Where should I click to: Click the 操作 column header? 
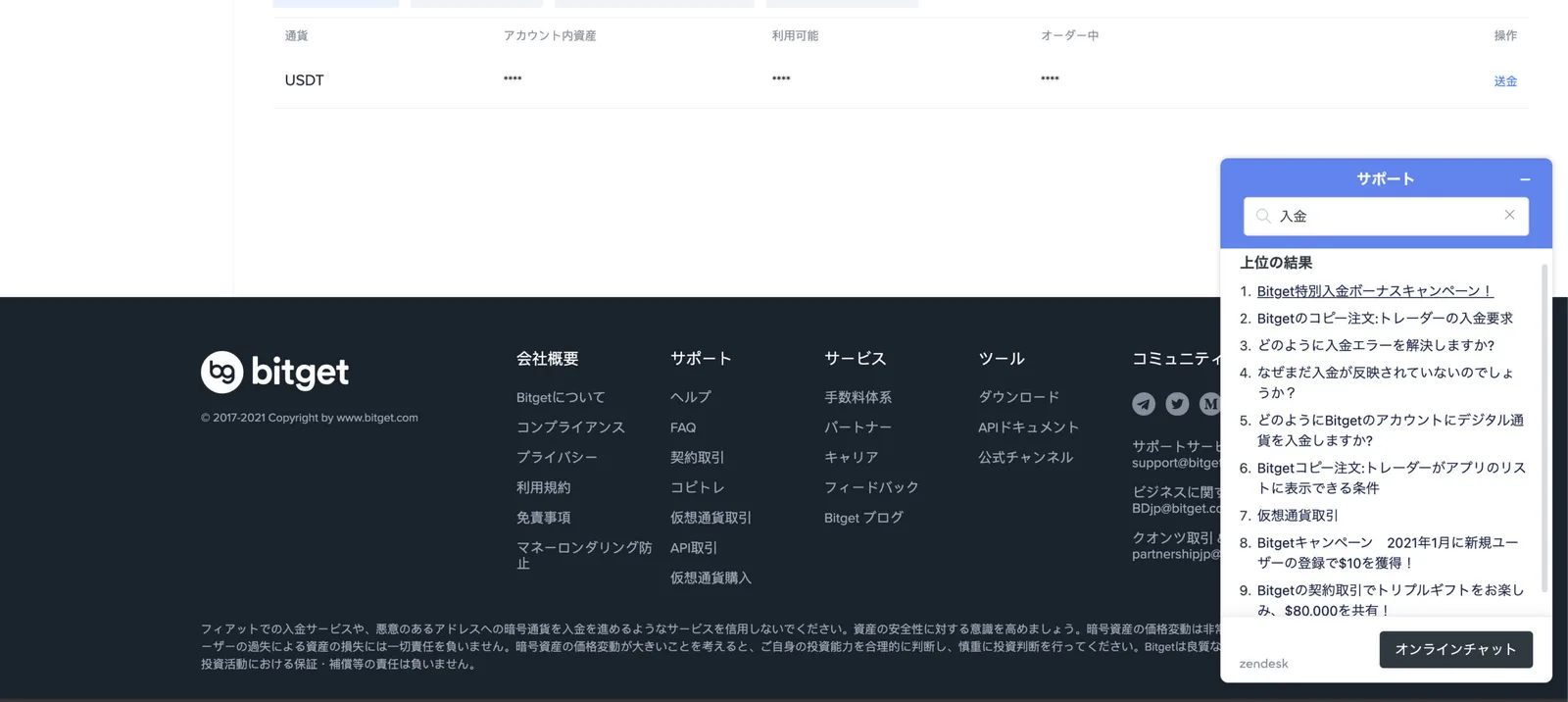tap(1505, 35)
